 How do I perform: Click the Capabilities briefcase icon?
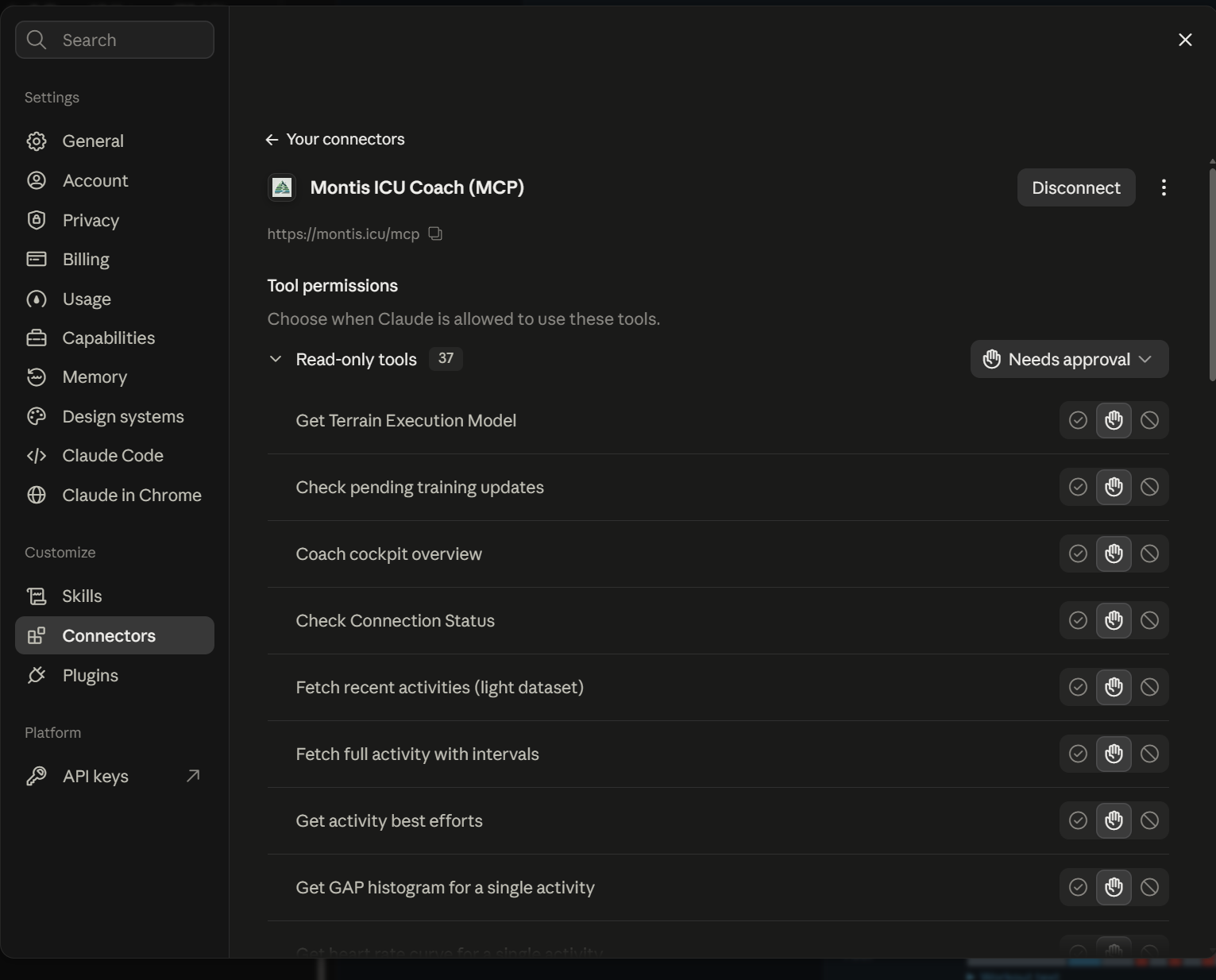(37, 338)
